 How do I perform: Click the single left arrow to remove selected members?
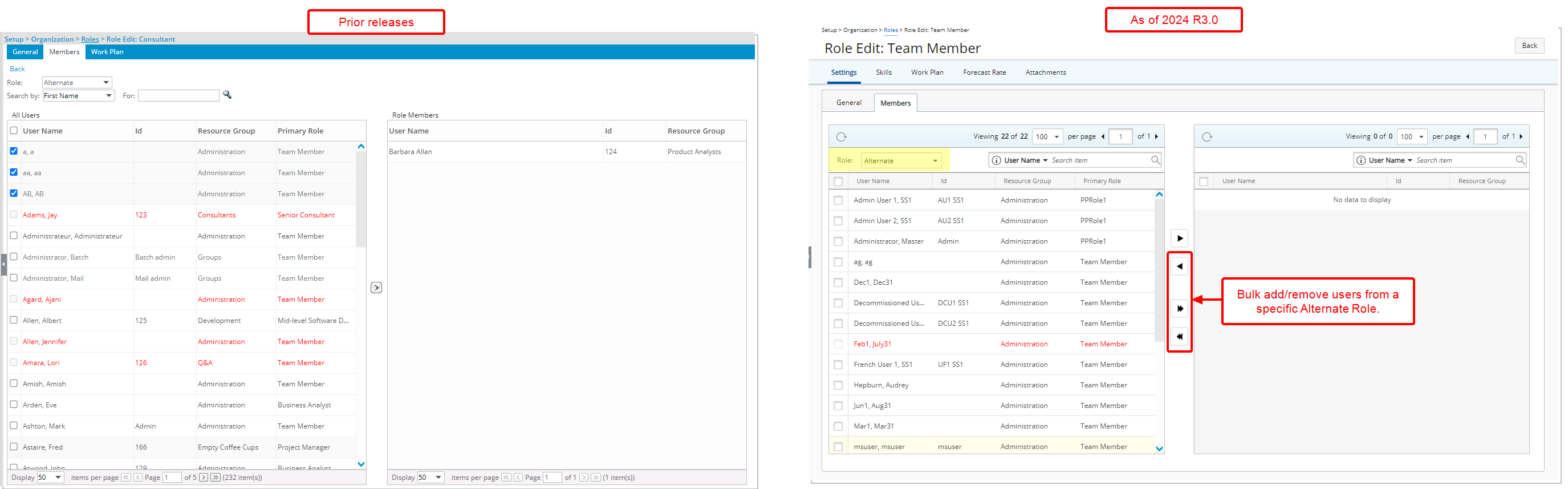point(1180,266)
